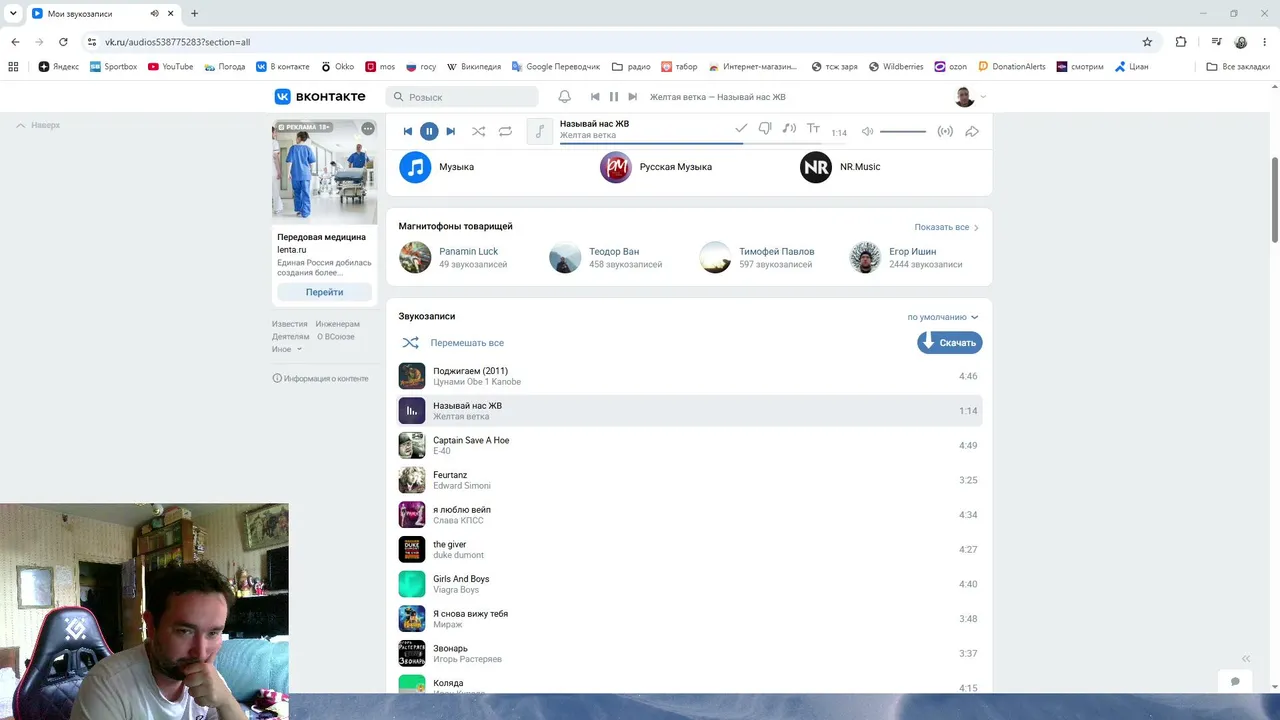Expand Показать все for Магнитофоны товарищей
The image size is (1280, 720).
(x=946, y=227)
